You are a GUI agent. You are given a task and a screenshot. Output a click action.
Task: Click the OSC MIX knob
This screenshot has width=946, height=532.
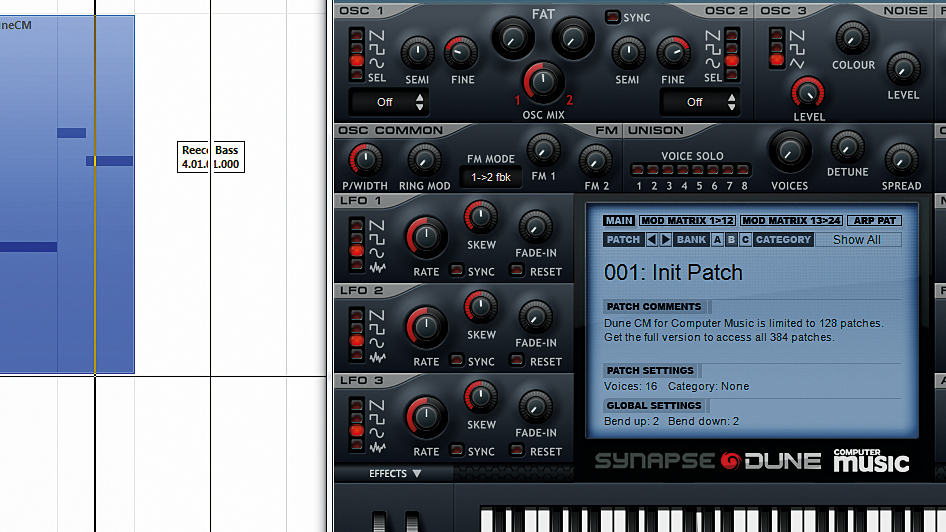(543, 83)
